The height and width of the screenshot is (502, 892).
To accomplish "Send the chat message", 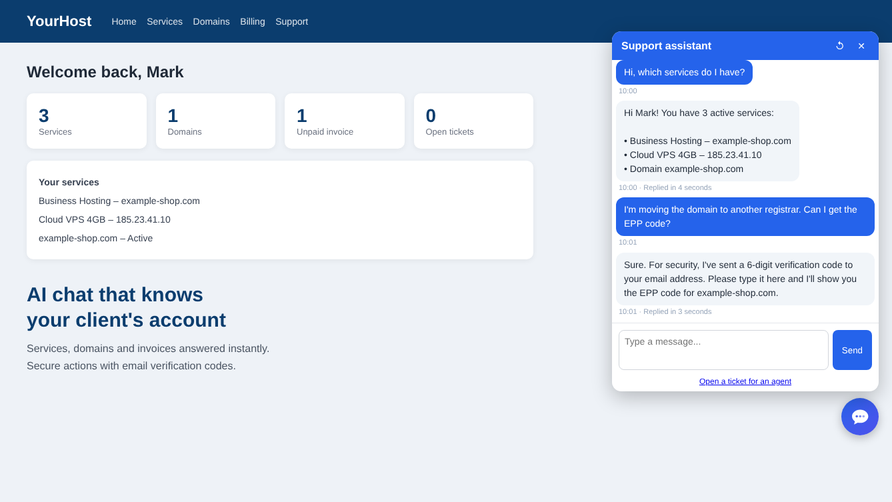I will point(852,350).
